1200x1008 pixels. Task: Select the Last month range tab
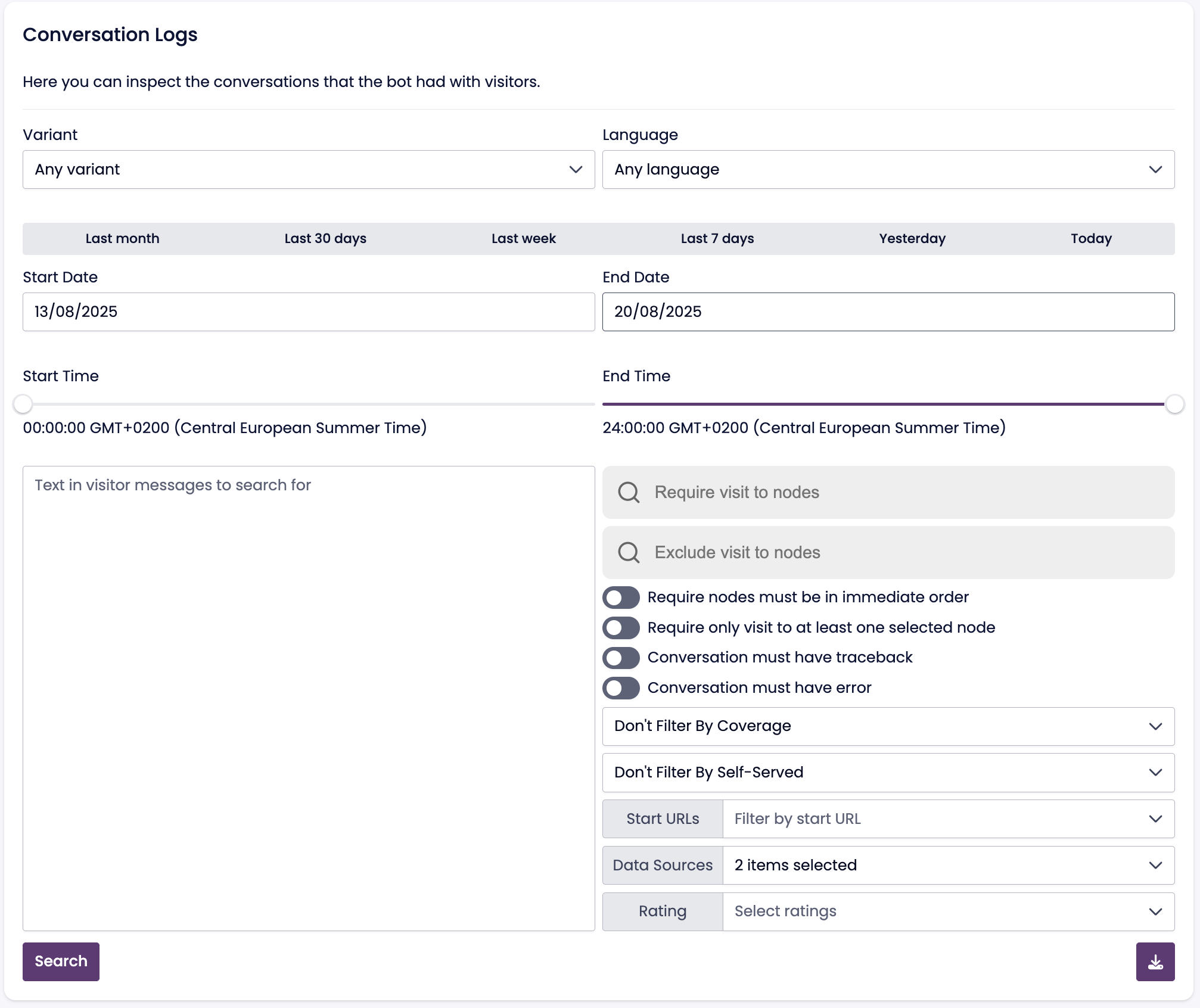point(122,239)
